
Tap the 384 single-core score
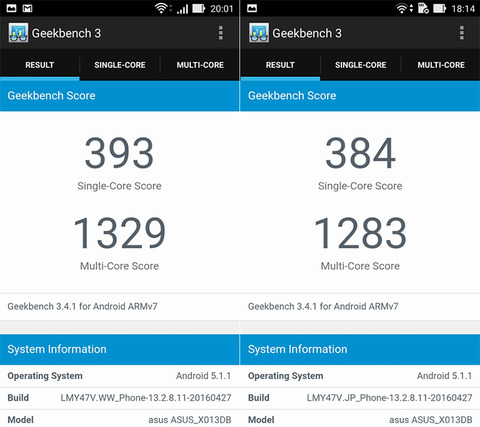point(360,153)
